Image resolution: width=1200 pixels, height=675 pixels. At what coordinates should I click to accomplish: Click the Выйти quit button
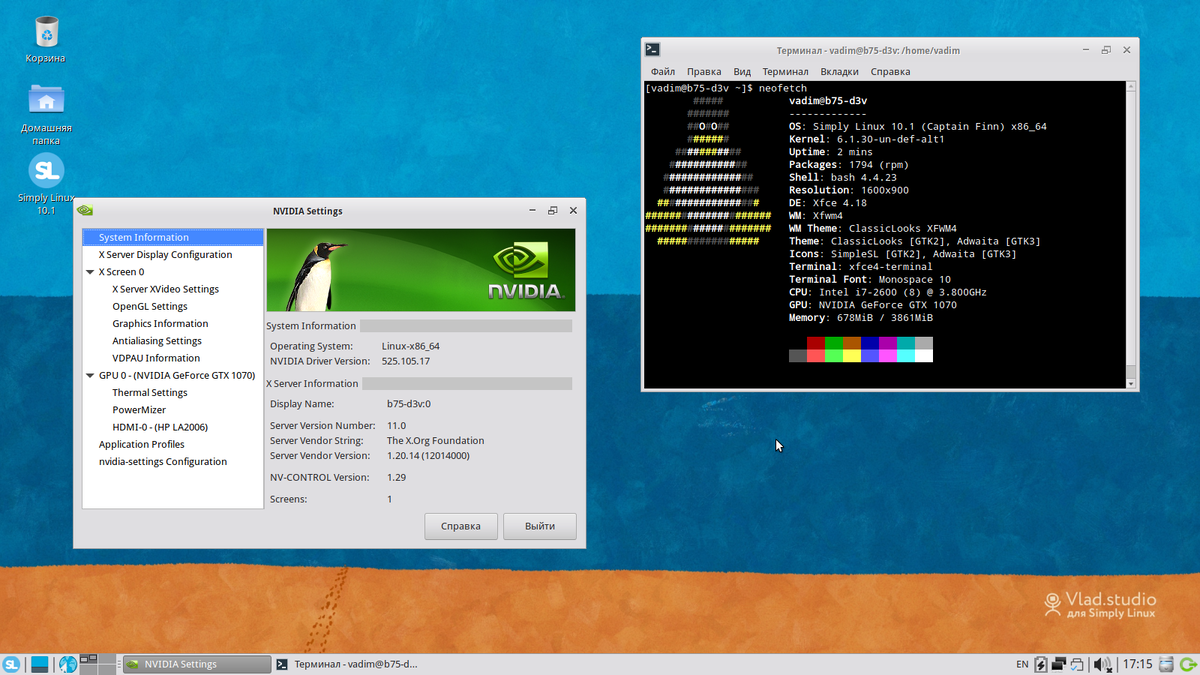click(x=540, y=526)
